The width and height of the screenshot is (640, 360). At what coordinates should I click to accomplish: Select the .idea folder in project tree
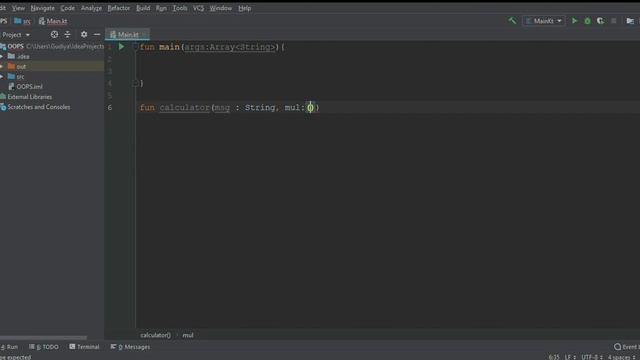tap(19, 56)
